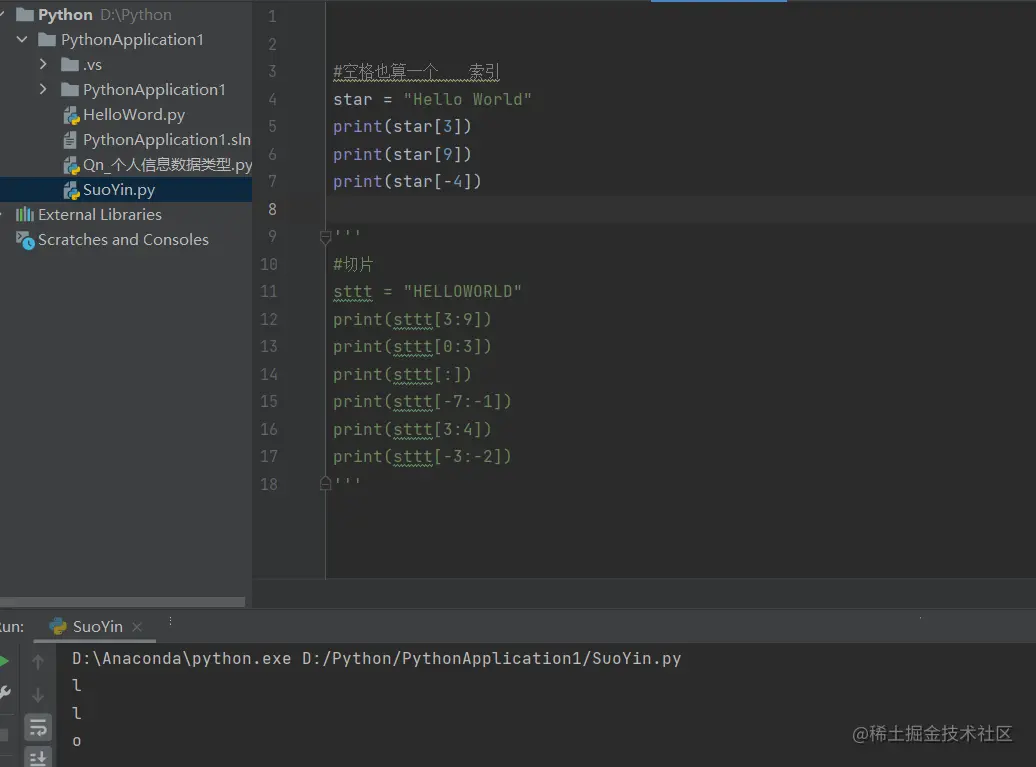Click the print(star[-4]) code line
Screen dimensions: 1036x767
coord(407,182)
